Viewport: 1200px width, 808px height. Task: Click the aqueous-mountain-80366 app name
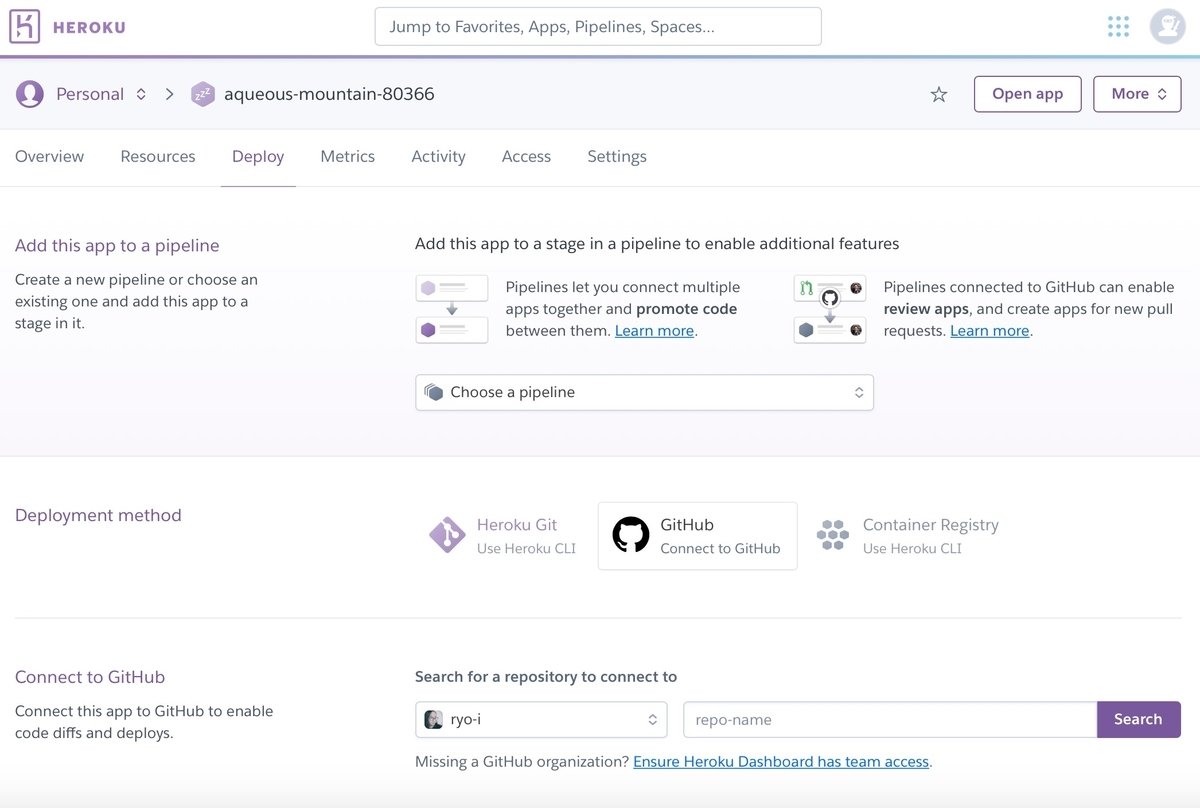point(329,94)
